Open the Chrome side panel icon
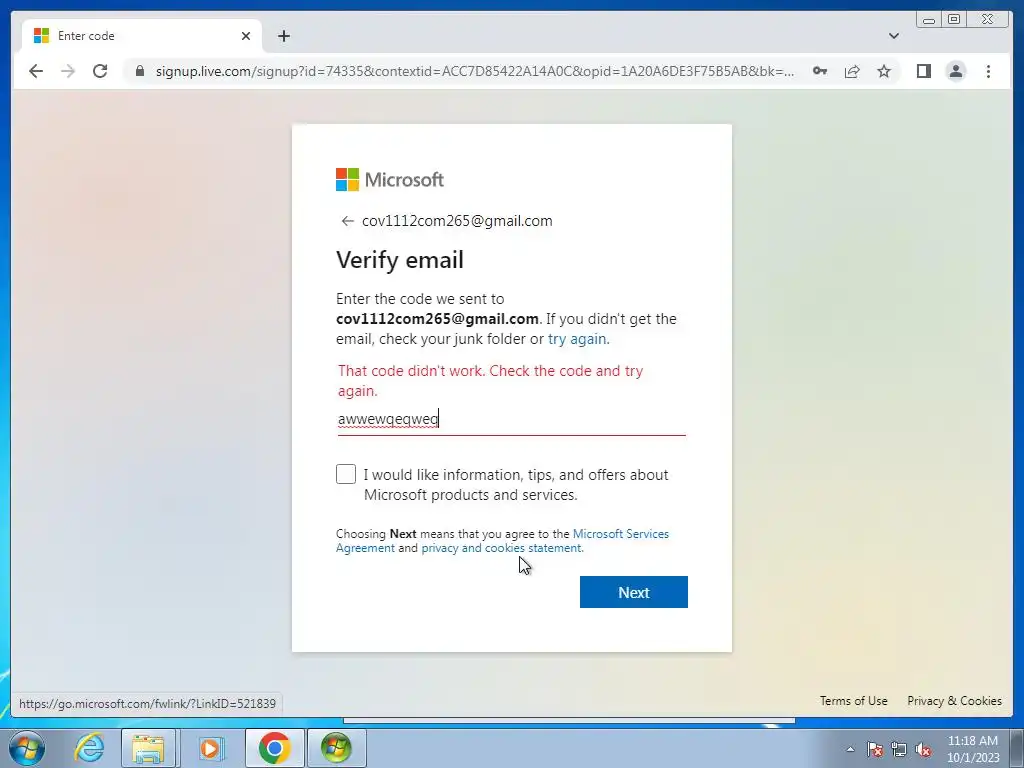The width and height of the screenshot is (1024, 768). coord(923,71)
